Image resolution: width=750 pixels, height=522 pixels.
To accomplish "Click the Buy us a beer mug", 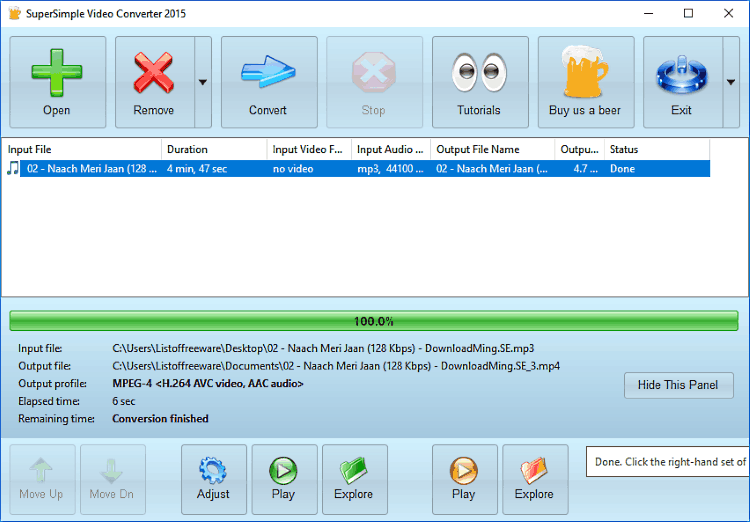I will (x=586, y=82).
